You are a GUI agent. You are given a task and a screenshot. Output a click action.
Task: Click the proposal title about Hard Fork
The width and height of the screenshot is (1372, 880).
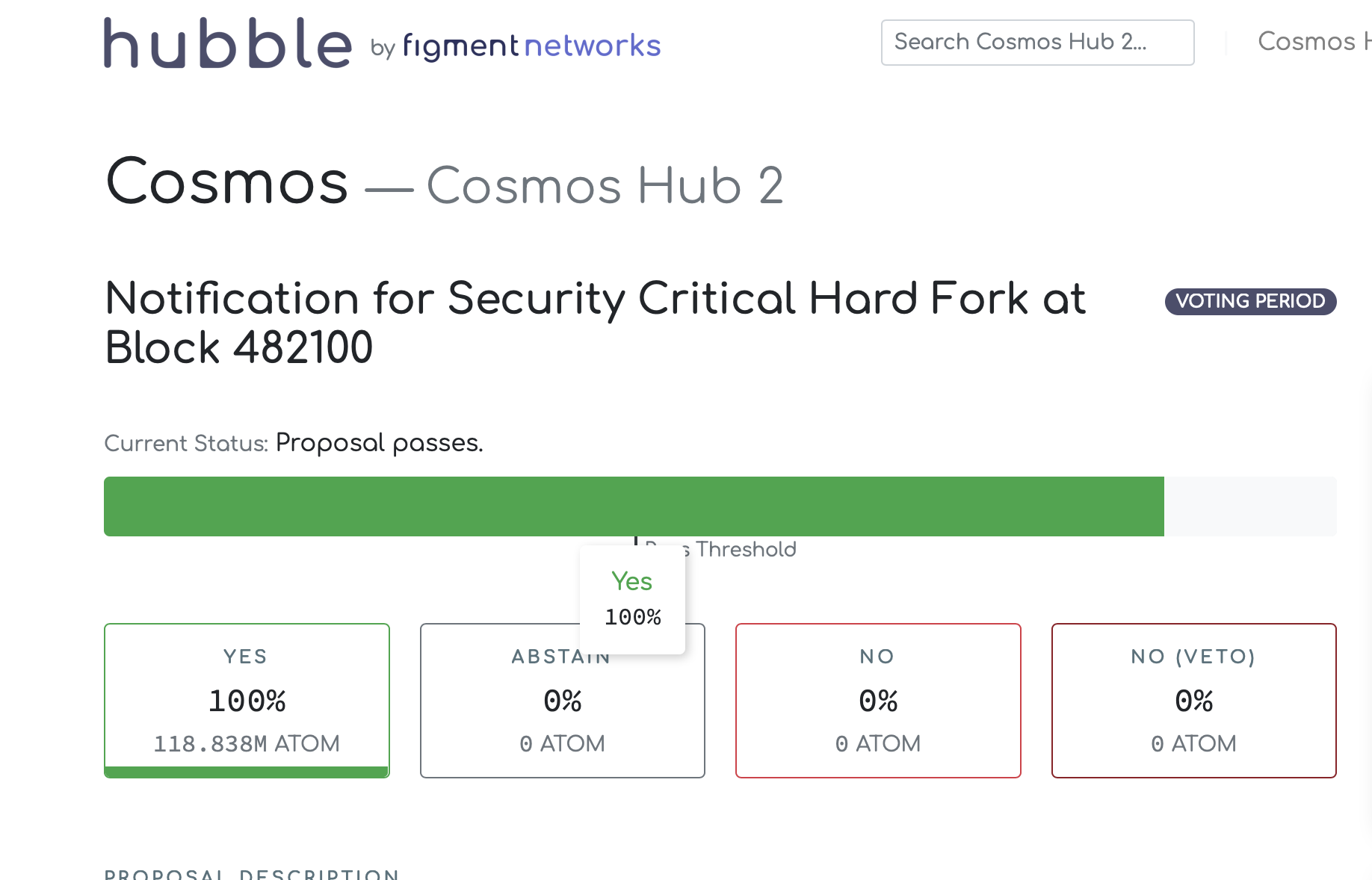(x=595, y=323)
